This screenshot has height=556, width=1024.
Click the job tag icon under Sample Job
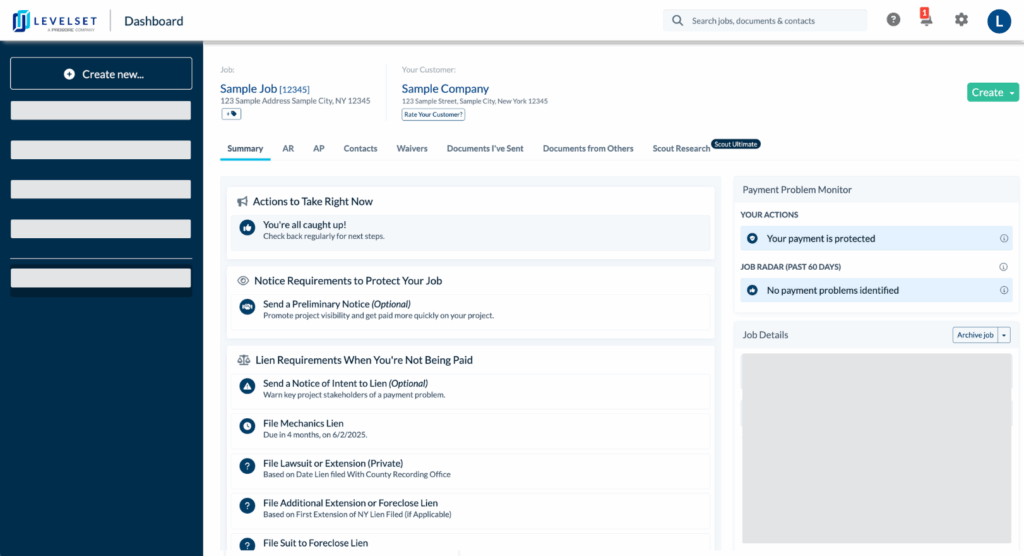(x=231, y=114)
